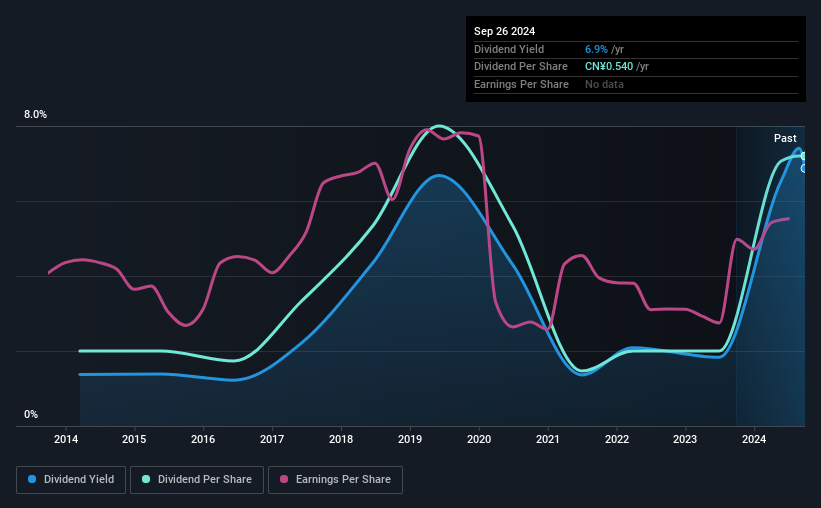Click the pink Earnings Per Share legend dot
This screenshot has width=821, height=508.
coord(284,479)
